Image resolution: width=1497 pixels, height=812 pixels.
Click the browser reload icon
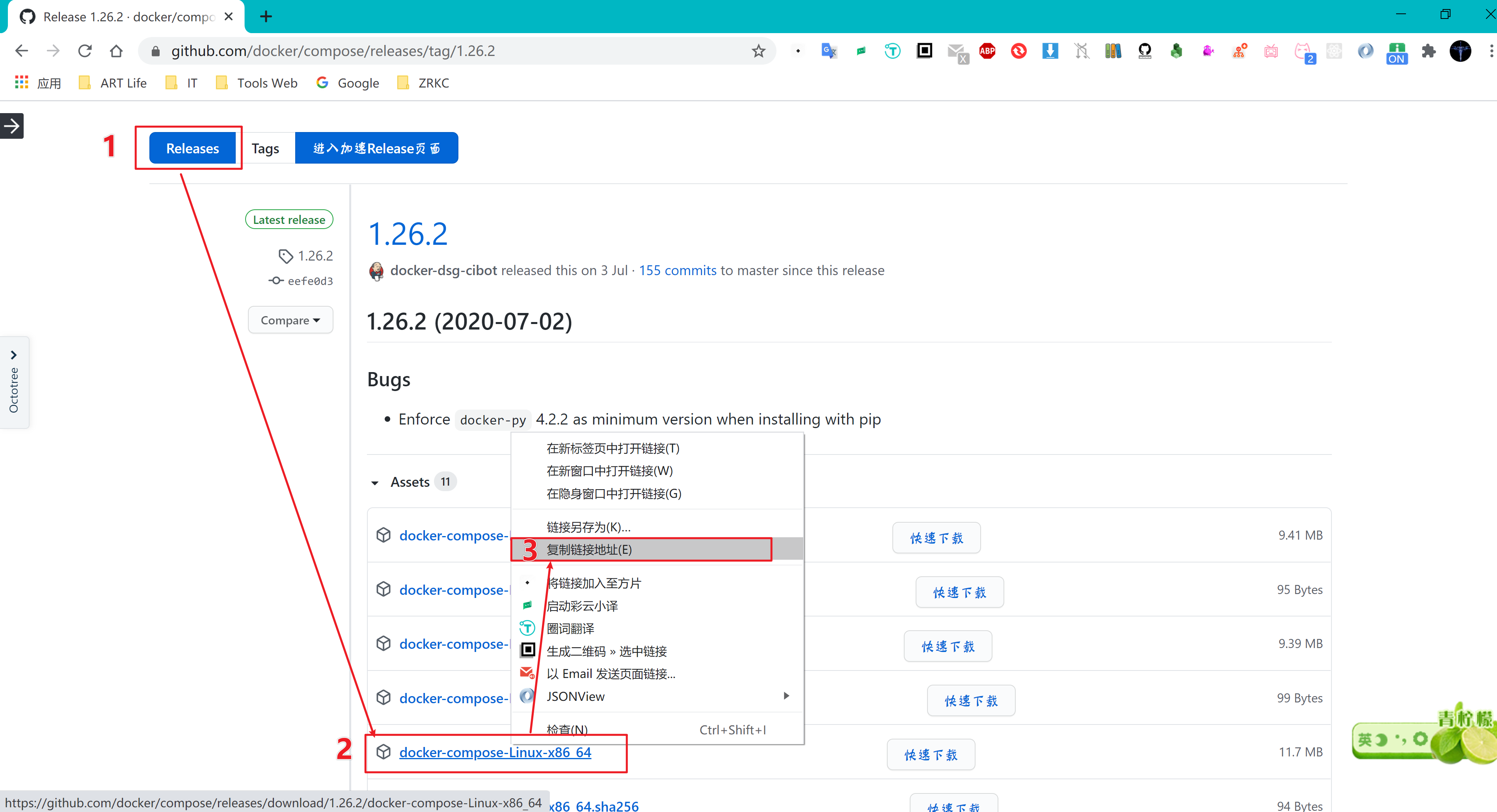pyautogui.click(x=85, y=51)
